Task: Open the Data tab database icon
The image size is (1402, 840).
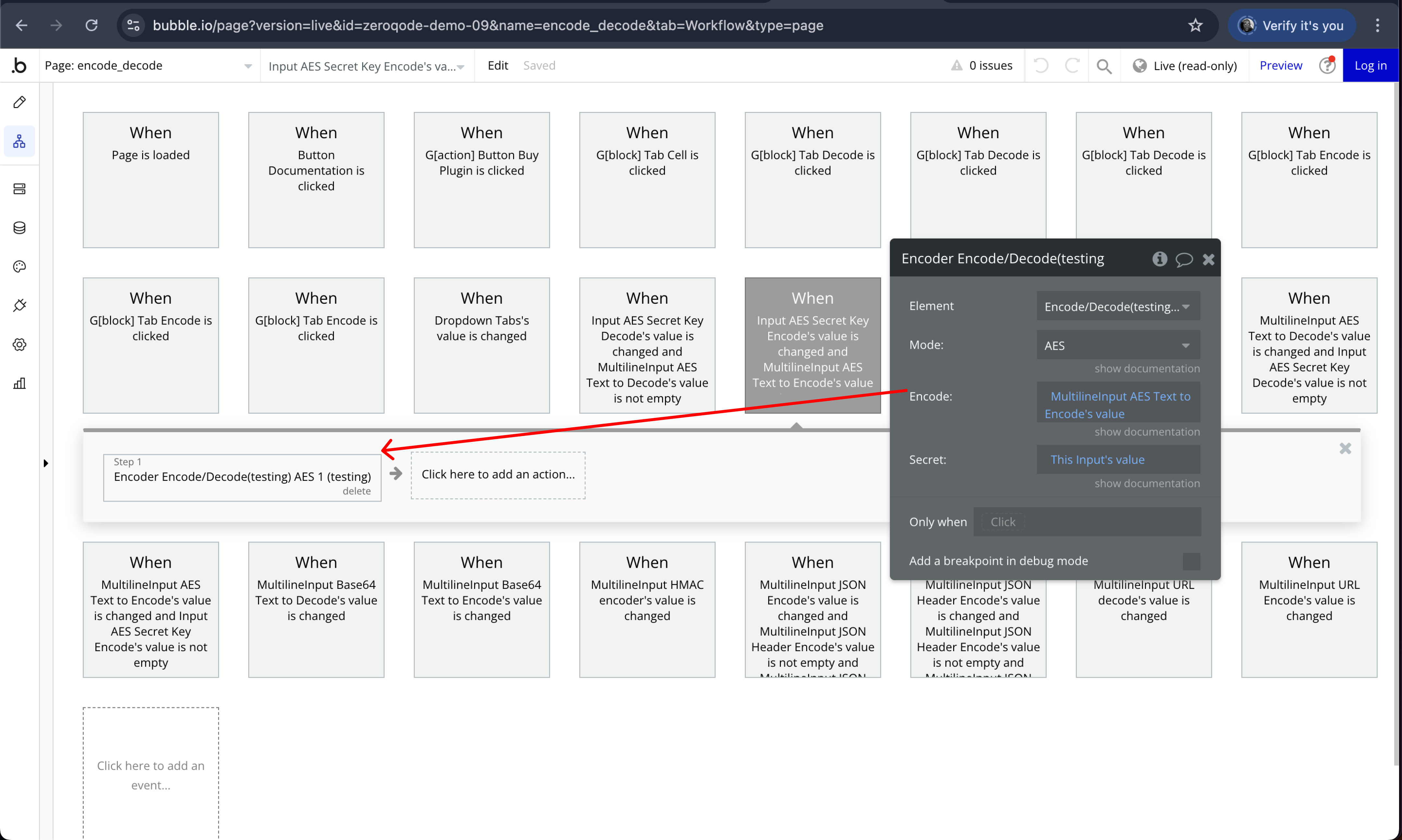Action: (19, 227)
